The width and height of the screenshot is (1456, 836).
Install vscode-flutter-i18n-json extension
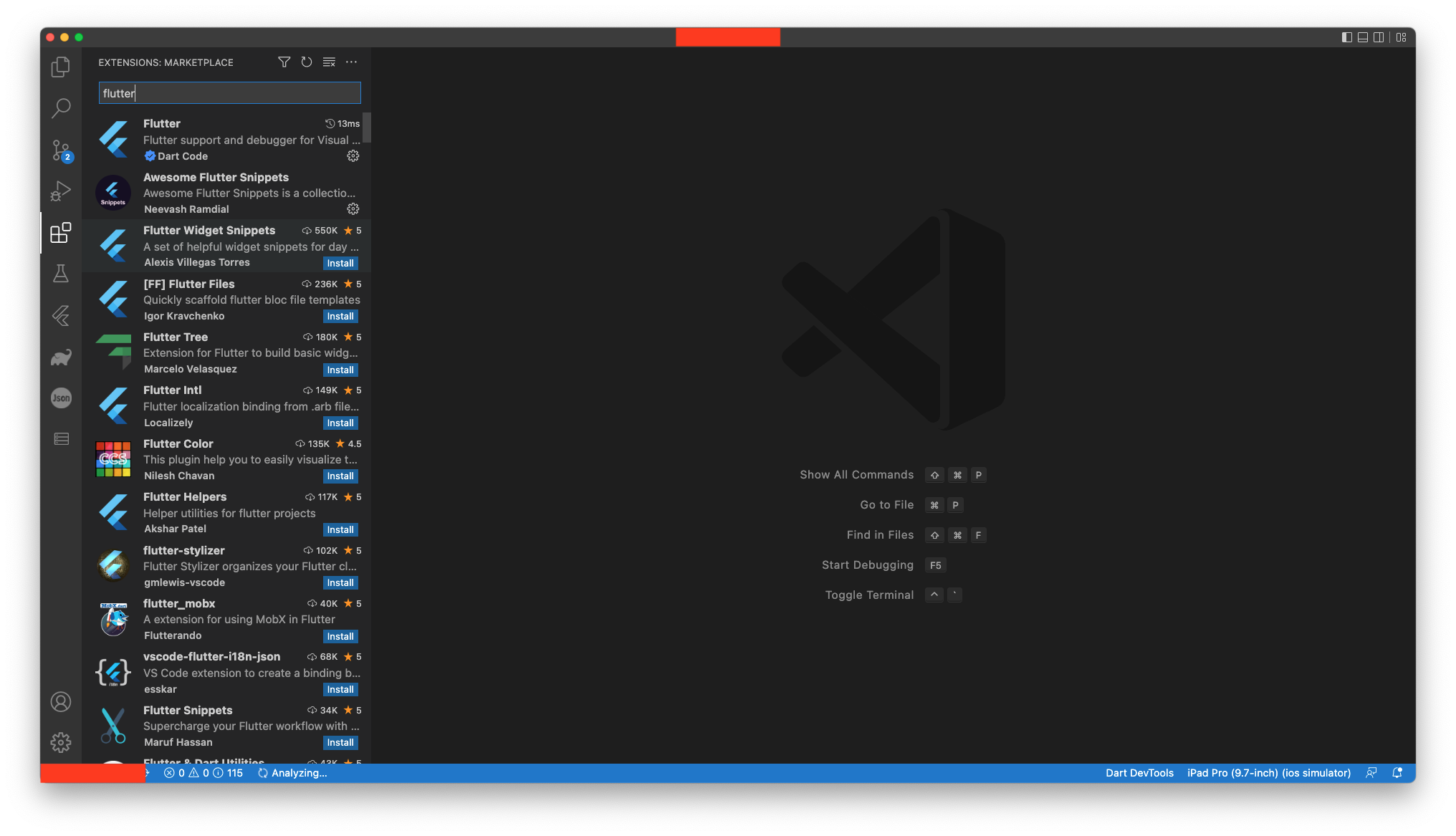[x=340, y=690]
